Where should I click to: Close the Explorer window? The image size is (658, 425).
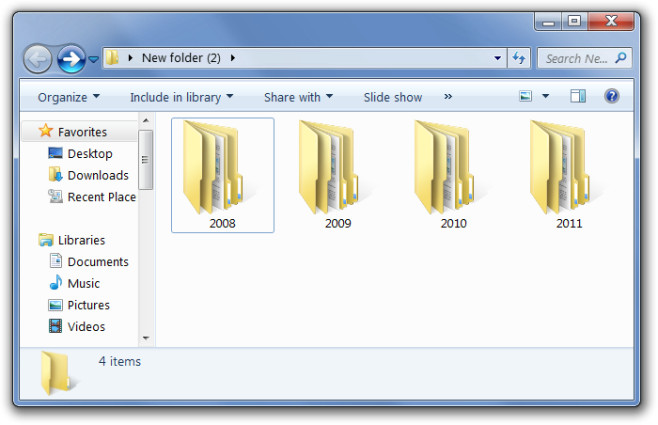(x=611, y=21)
